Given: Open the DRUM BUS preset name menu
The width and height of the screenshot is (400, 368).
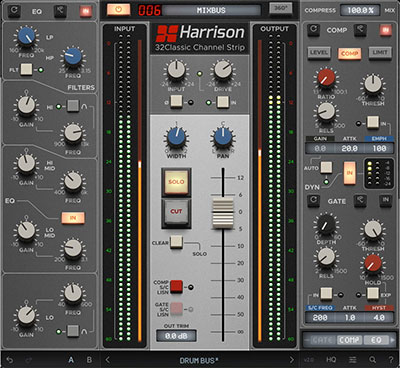Looking at the screenshot, I should click(x=198, y=360).
